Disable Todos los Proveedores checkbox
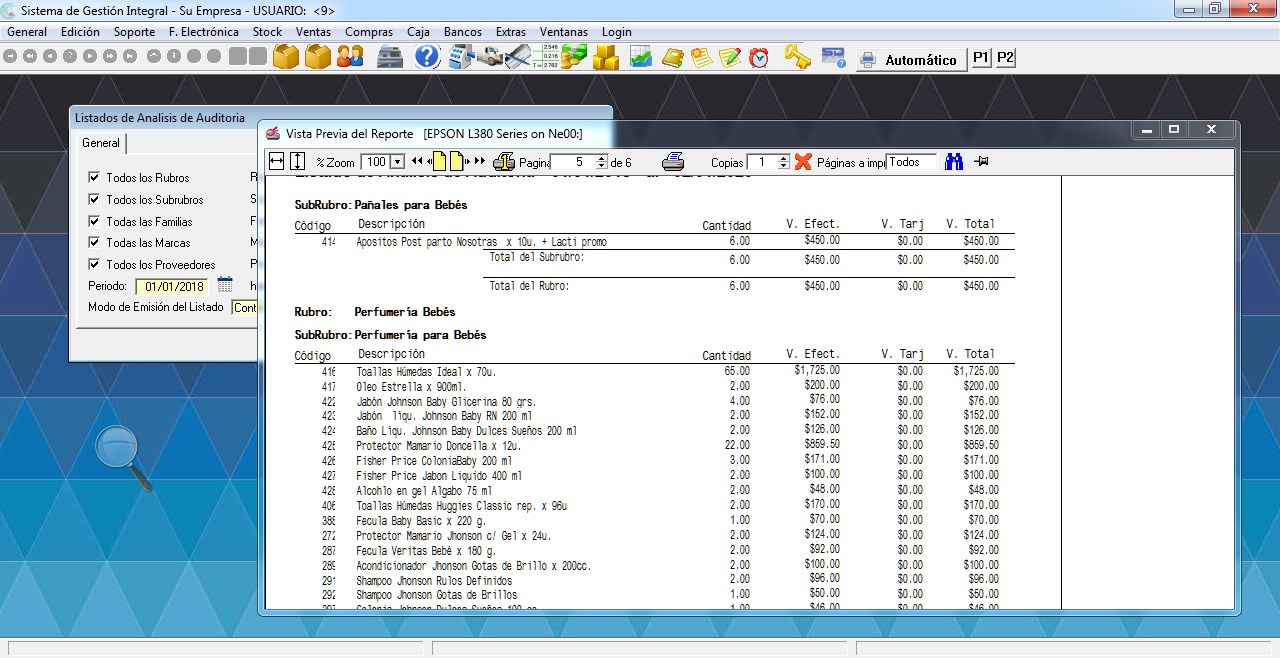Screen dimensions: 1280x658 click(94, 265)
